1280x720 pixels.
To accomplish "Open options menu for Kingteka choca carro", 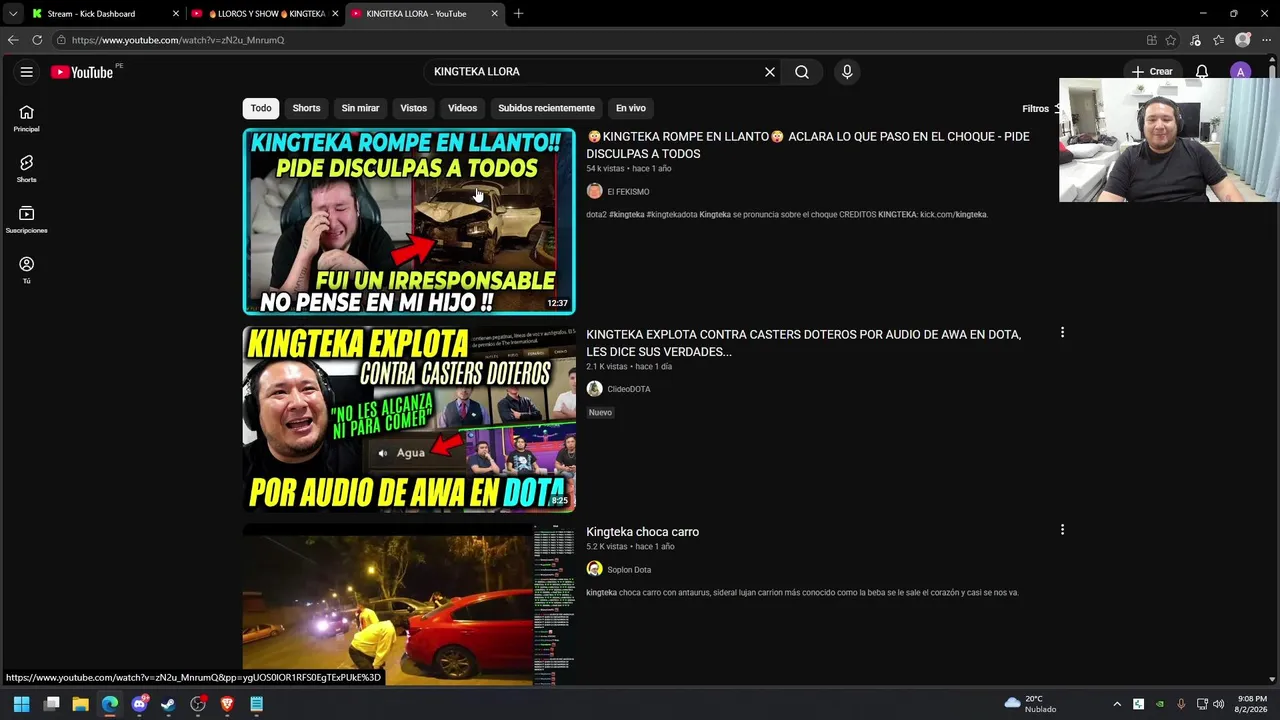I will 1062,530.
